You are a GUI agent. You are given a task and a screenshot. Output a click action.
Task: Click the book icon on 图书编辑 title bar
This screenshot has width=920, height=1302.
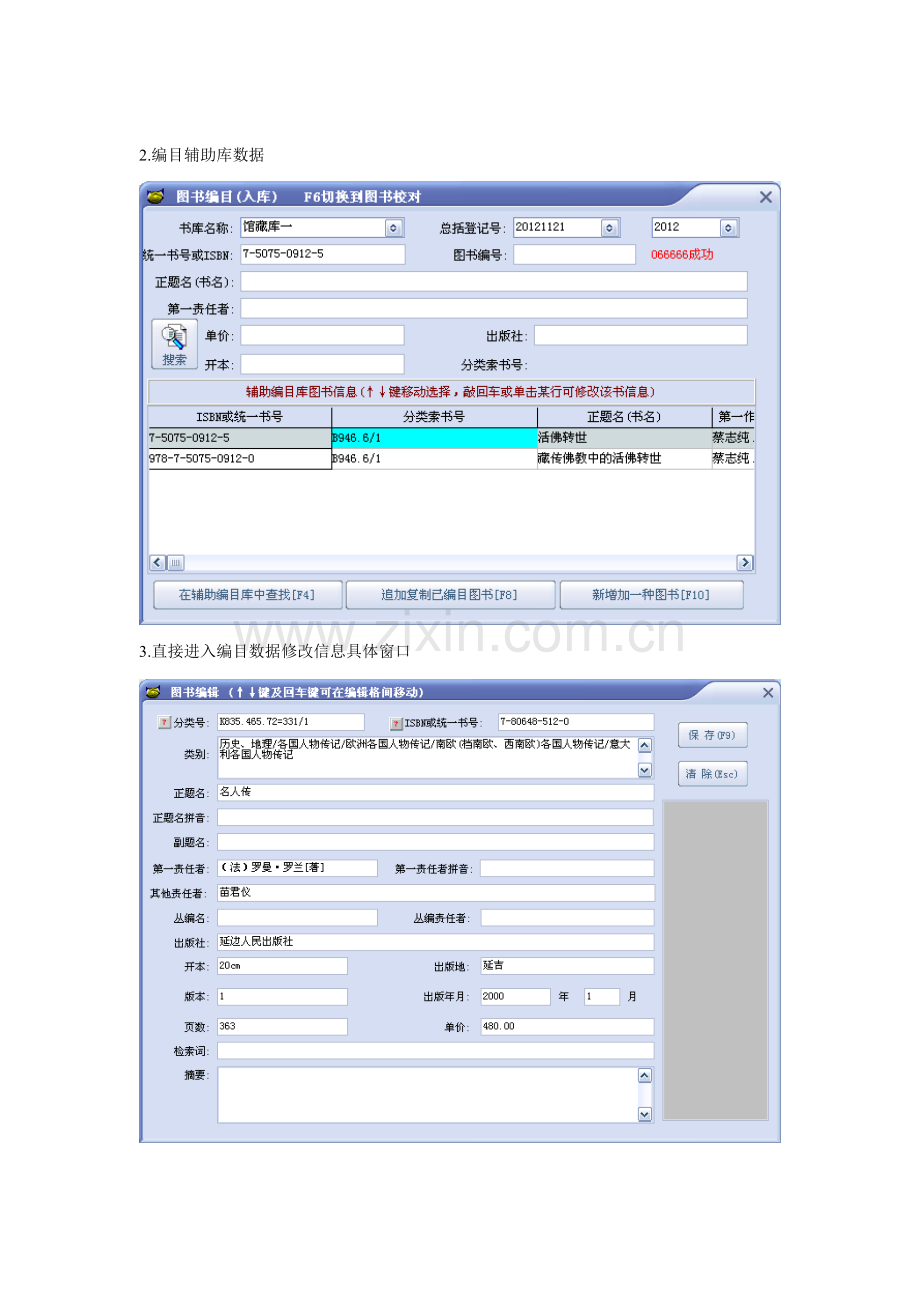(153, 691)
